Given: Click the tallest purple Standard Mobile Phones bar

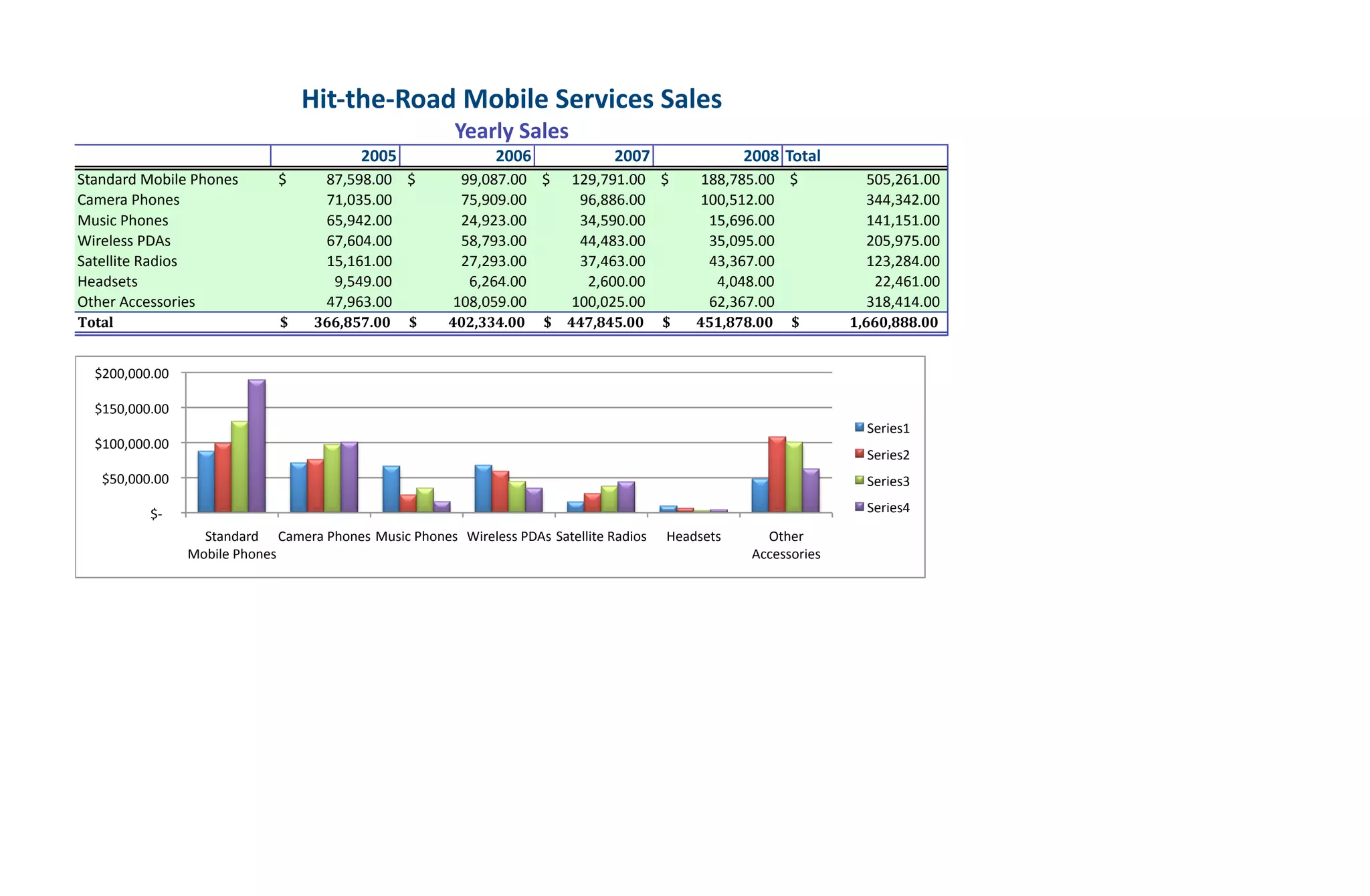Looking at the screenshot, I should click(257, 446).
